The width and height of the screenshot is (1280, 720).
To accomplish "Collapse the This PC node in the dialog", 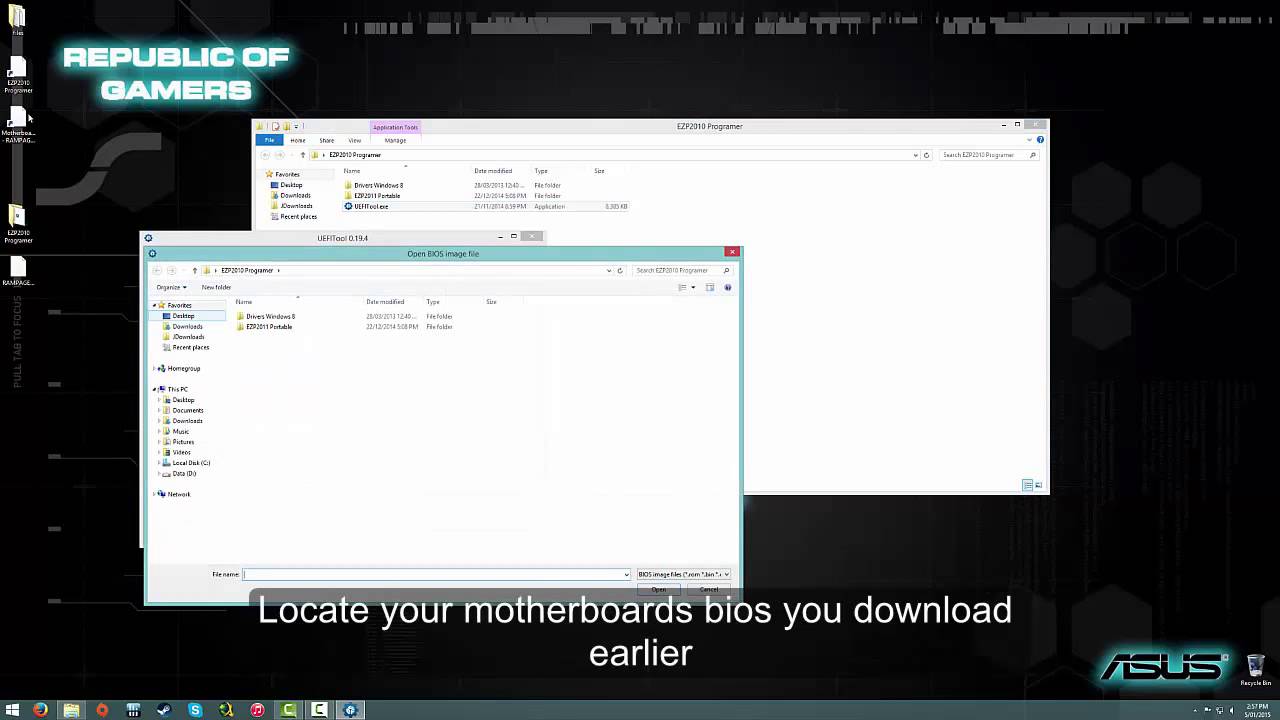I will coord(154,389).
